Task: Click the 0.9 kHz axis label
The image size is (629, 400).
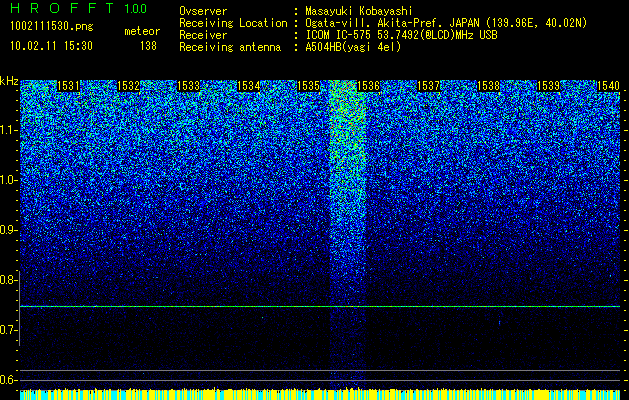Action: [x=7, y=230]
